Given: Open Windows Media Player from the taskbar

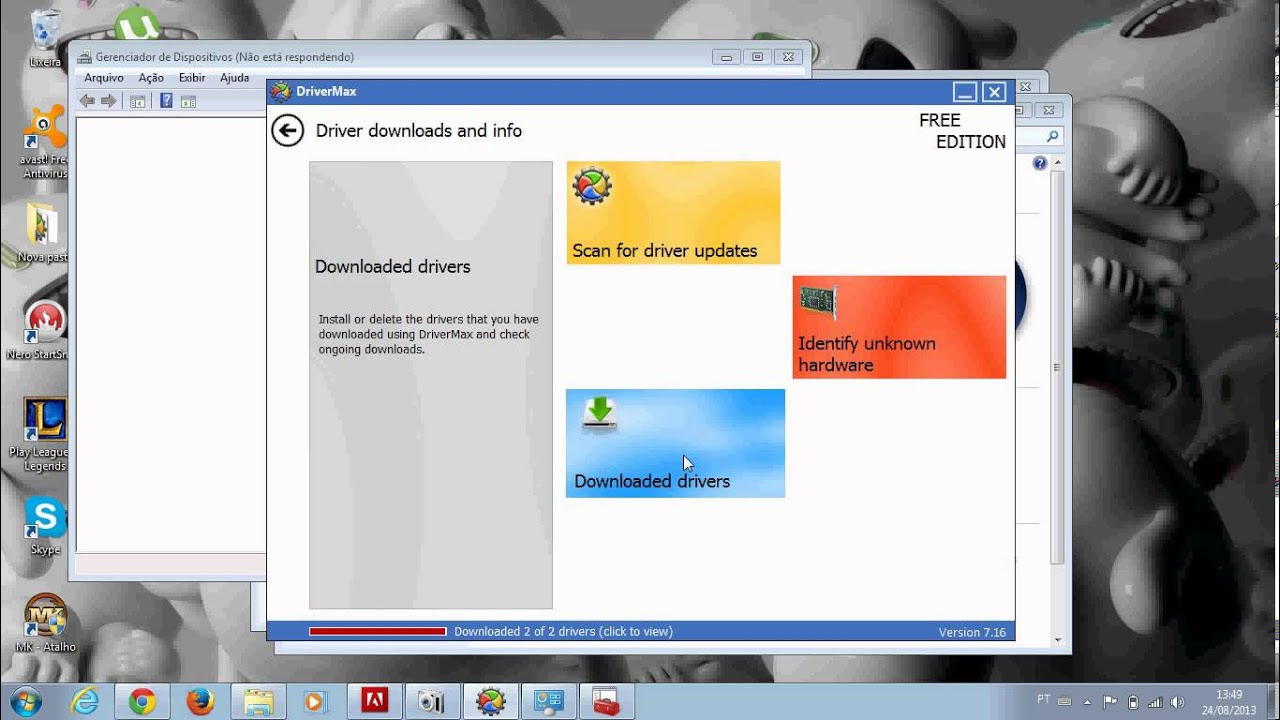Looking at the screenshot, I should click(316, 702).
